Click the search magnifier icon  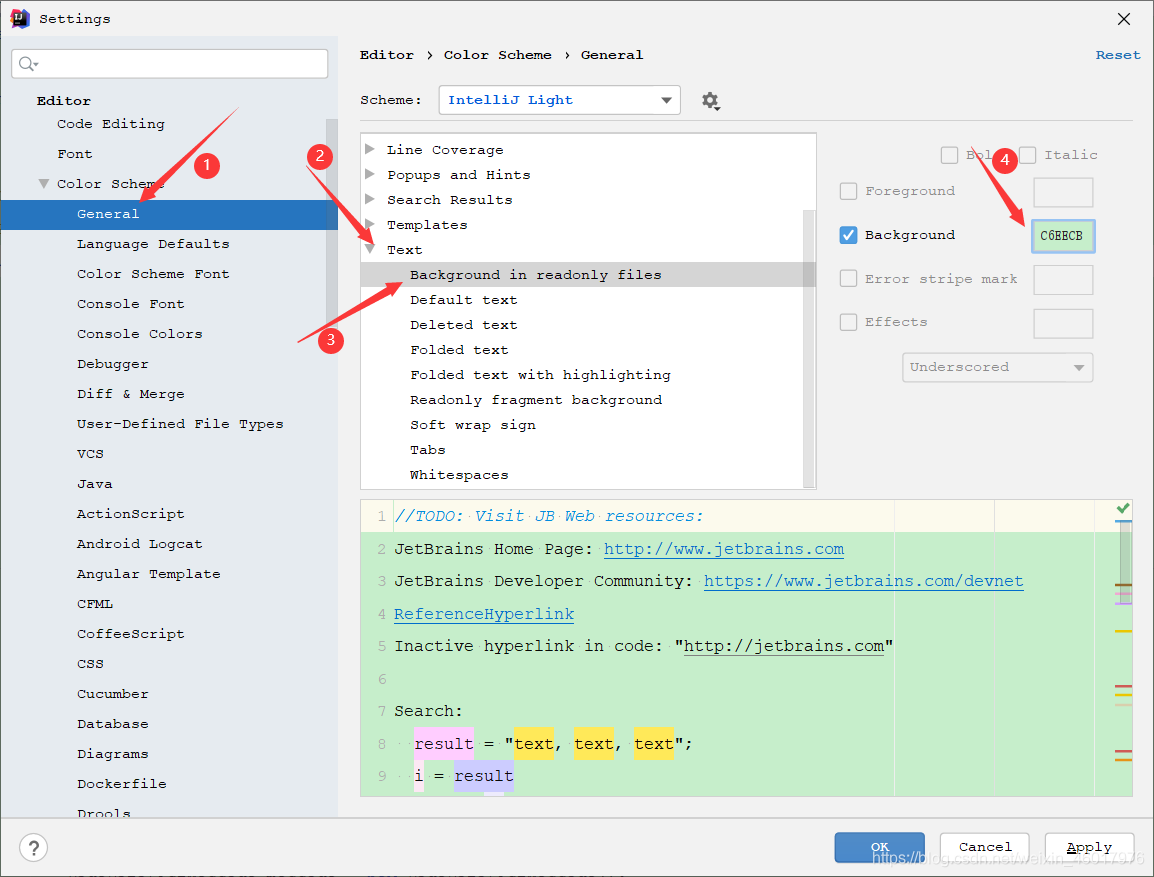26,64
